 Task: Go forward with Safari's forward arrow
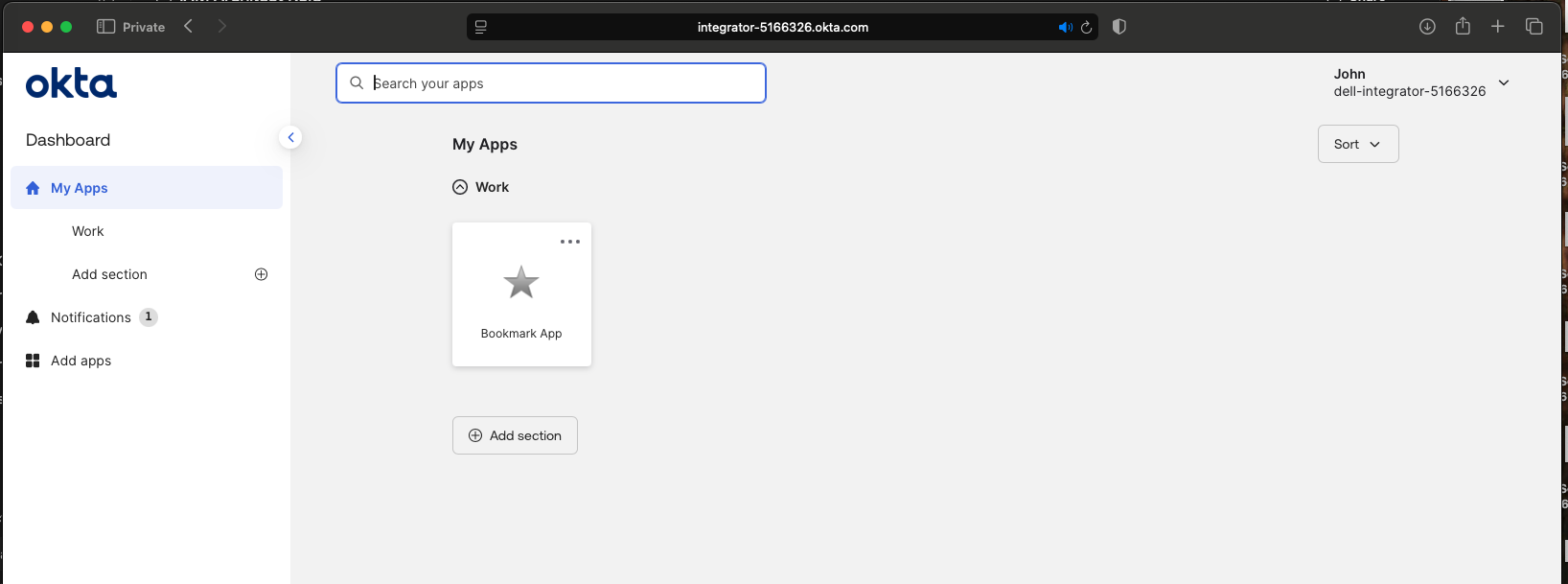222,26
